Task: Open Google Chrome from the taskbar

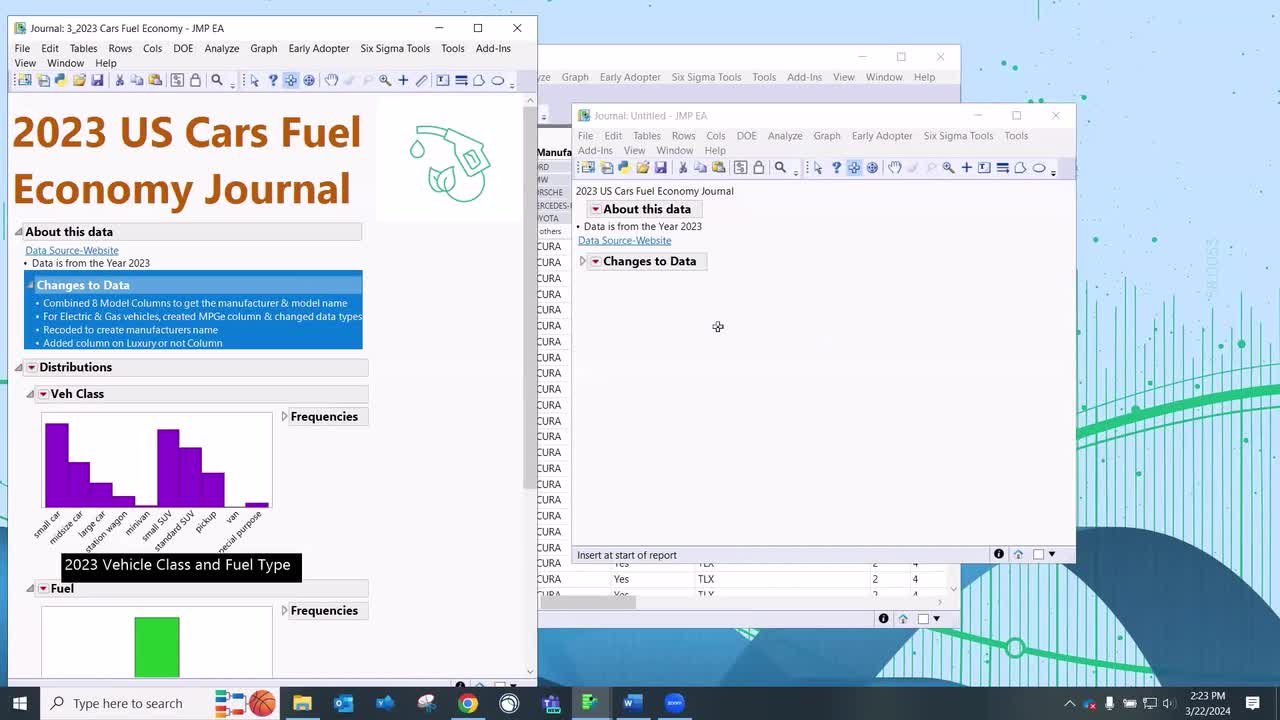Action: click(467, 703)
